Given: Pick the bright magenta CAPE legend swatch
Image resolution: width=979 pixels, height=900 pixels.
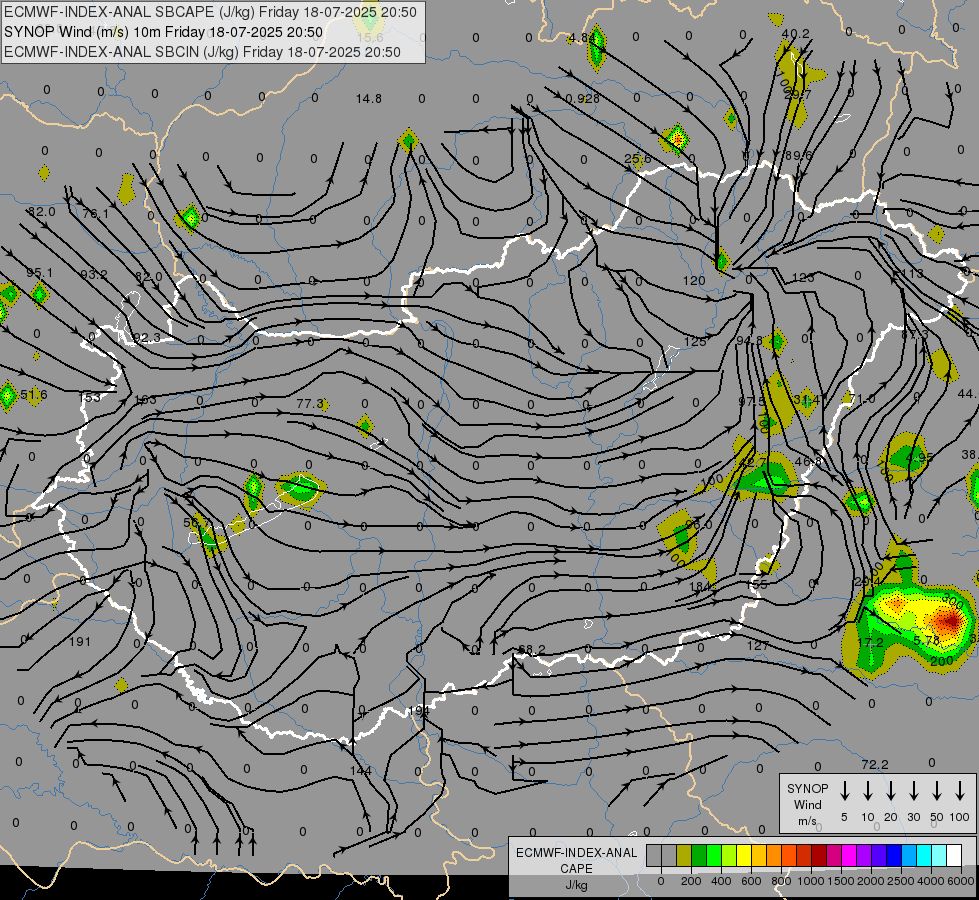Looking at the screenshot, I should tap(849, 856).
